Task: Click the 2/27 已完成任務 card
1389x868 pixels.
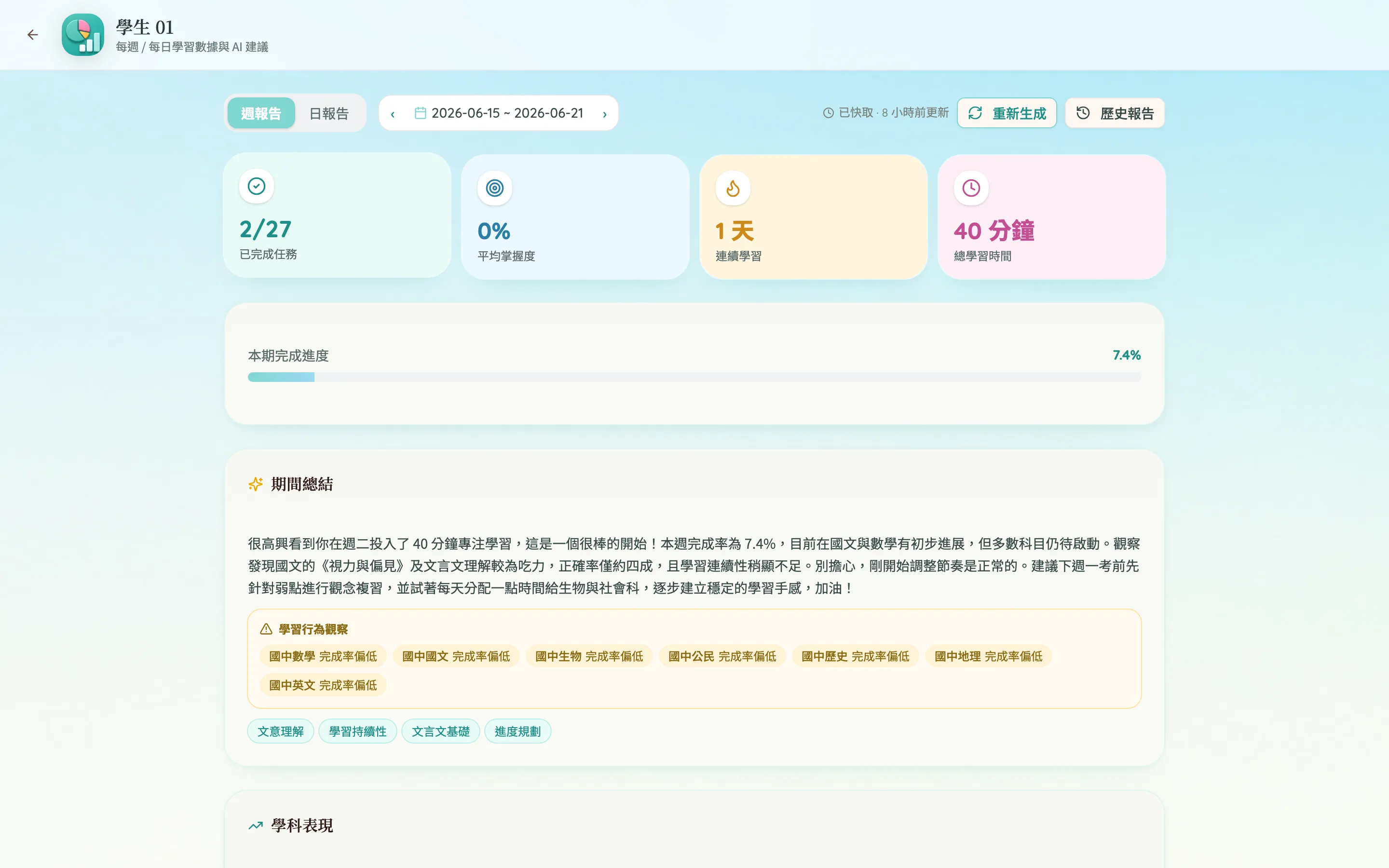Action: point(337,215)
